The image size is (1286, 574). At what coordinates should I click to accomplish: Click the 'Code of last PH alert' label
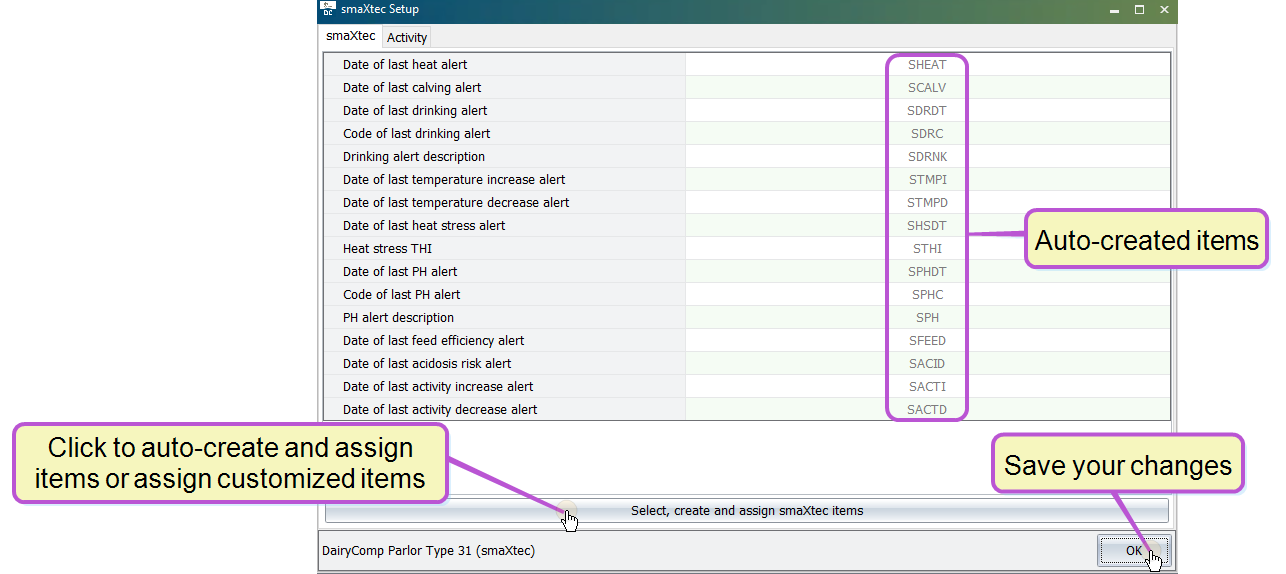[401, 294]
